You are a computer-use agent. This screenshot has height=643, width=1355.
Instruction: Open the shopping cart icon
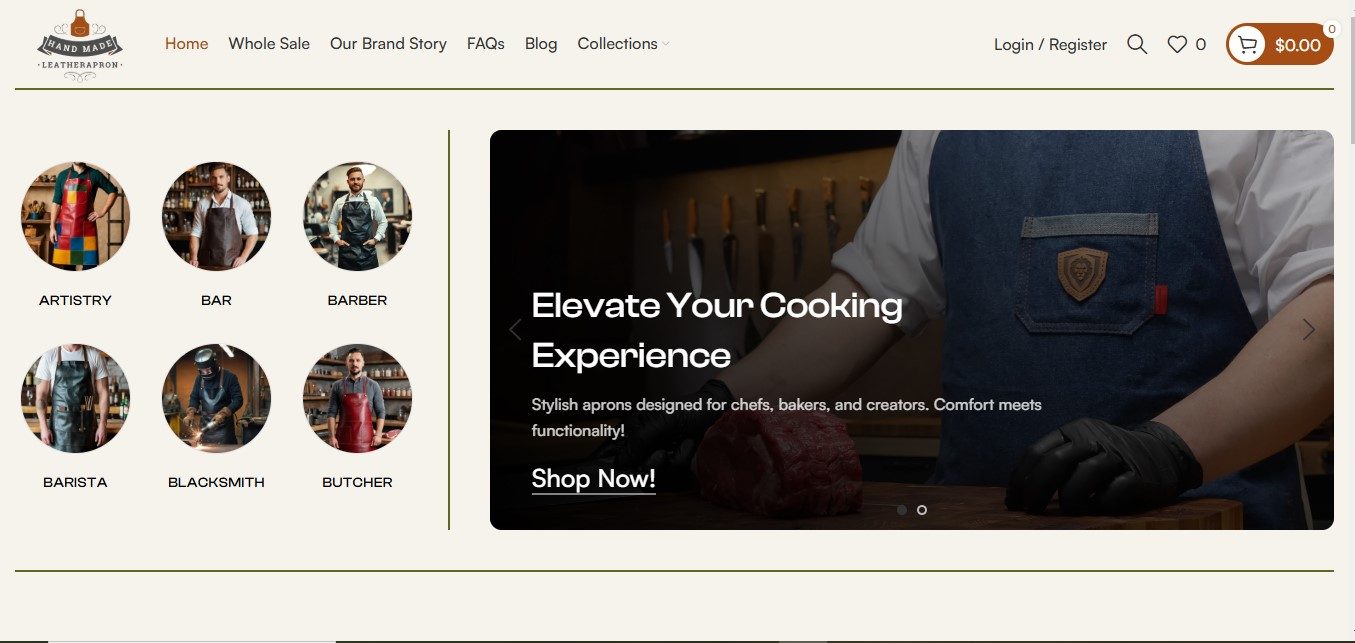point(1247,44)
